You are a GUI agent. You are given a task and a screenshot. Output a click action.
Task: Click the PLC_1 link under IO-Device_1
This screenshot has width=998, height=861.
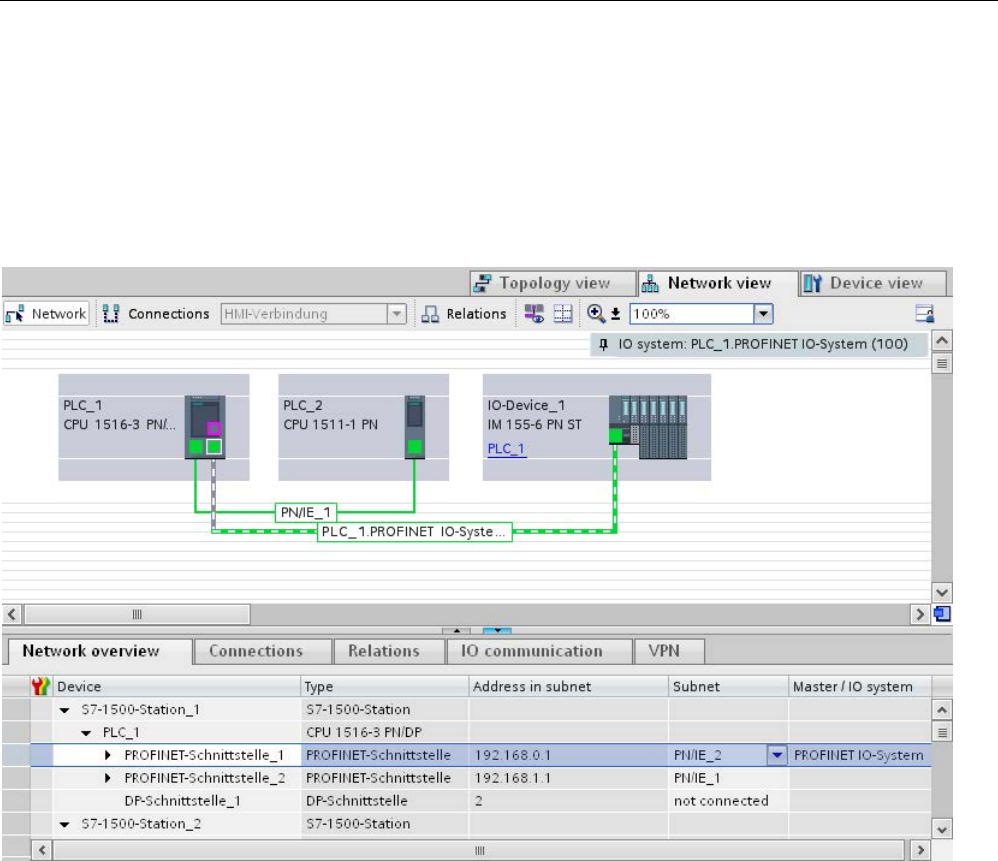[507, 449]
